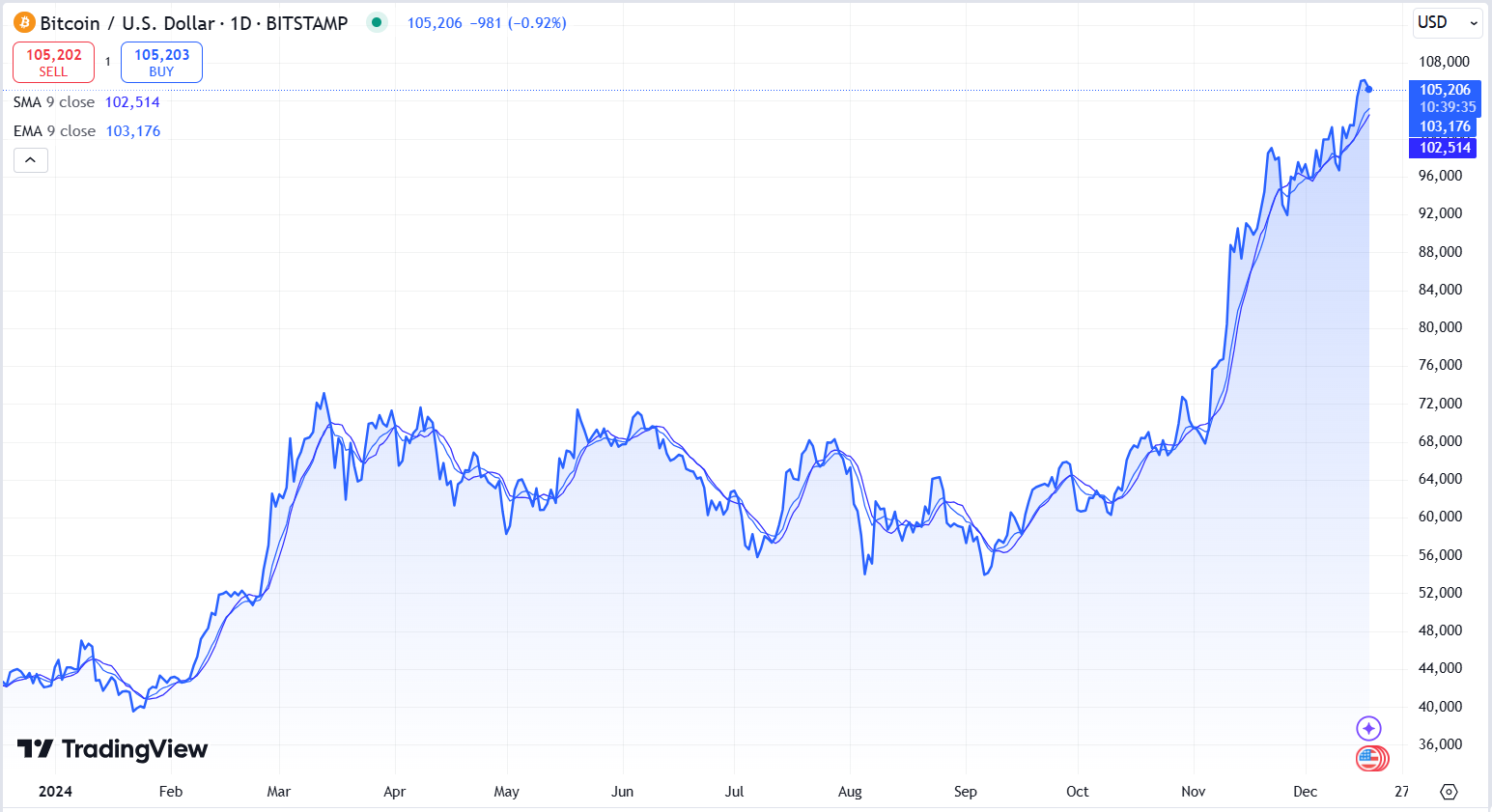Screen dimensions: 1492x812
Task: Click the Bitcoin logo icon
Action: point(24,22)
